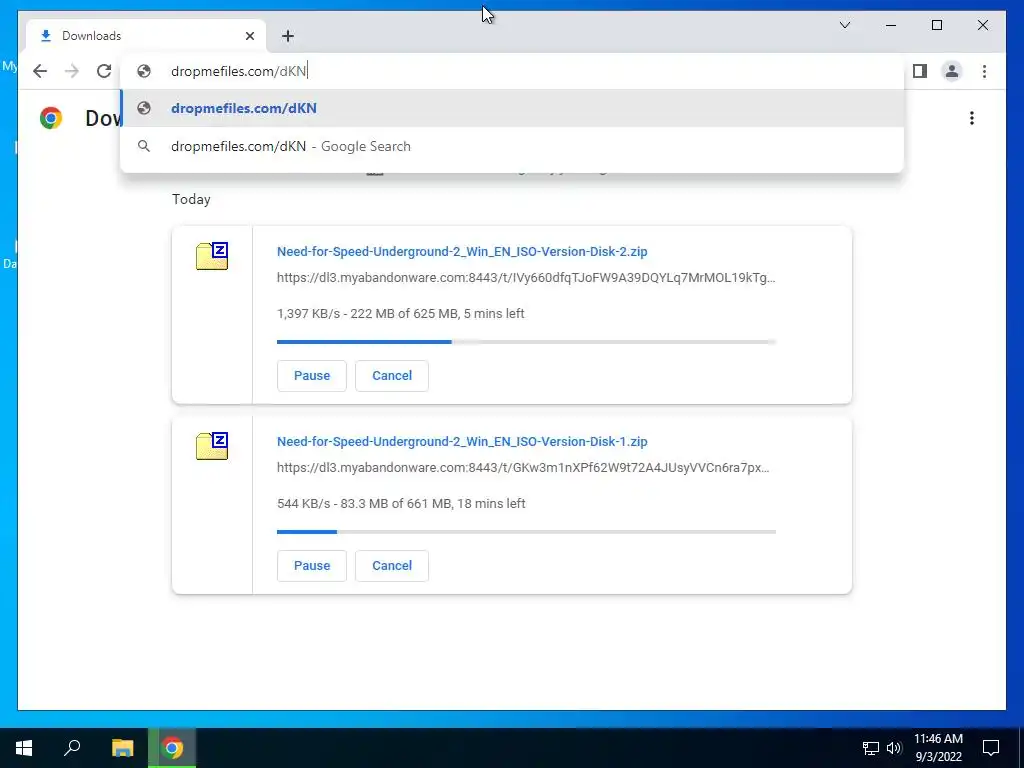Image resolution: width=1024 pixels, height=768 pixels.
Task: Click the Disk-1 myabandonware source URL
Action: pyautogui.click(x=522, y=468)
